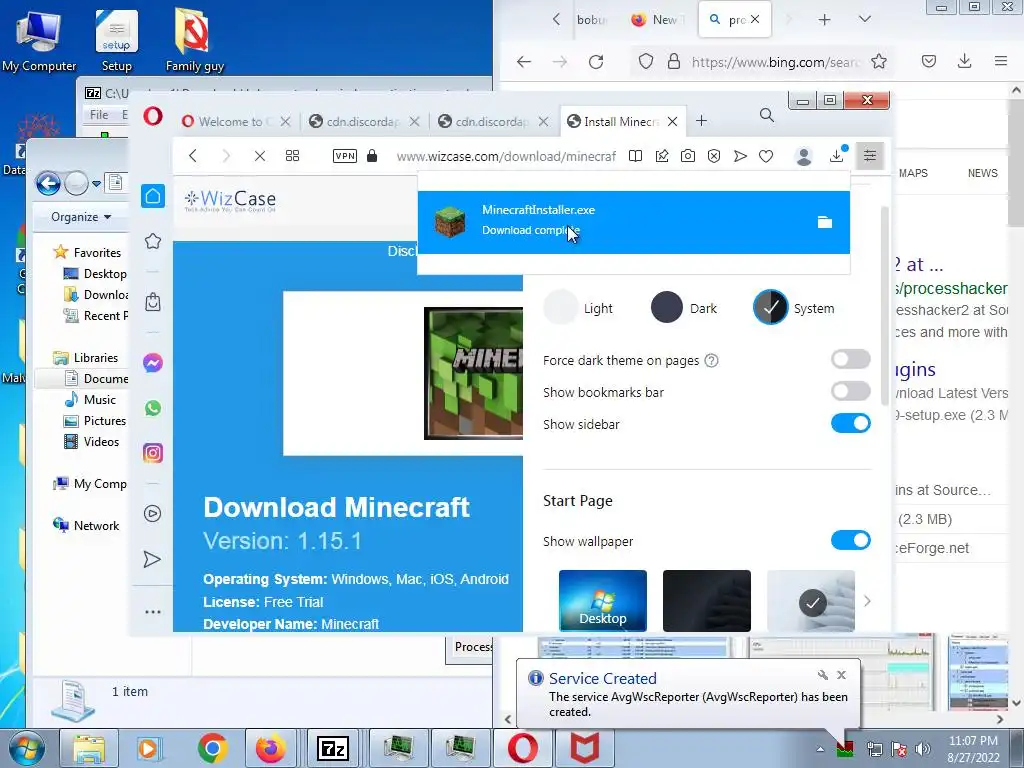The height and width of the screenshot is (768, 1024).
Task: Open NEWS tab on Bing
Action: [x=982, y=173]
